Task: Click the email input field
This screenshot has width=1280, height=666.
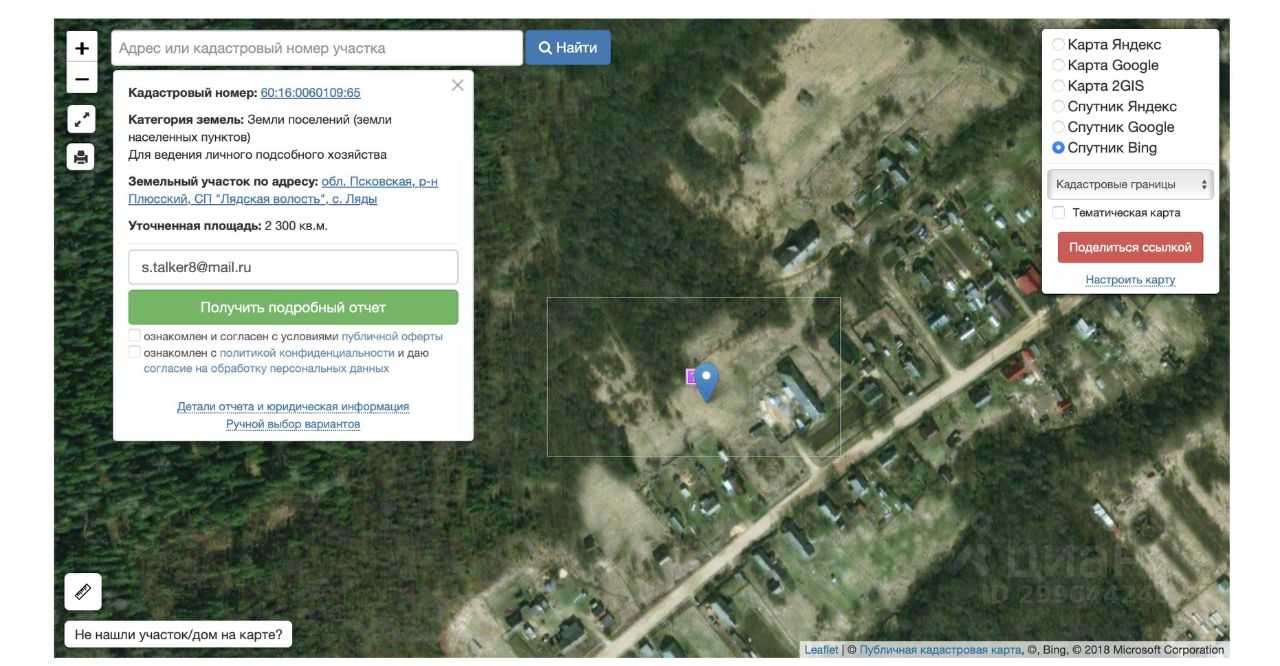Action: tap(293, 267)
